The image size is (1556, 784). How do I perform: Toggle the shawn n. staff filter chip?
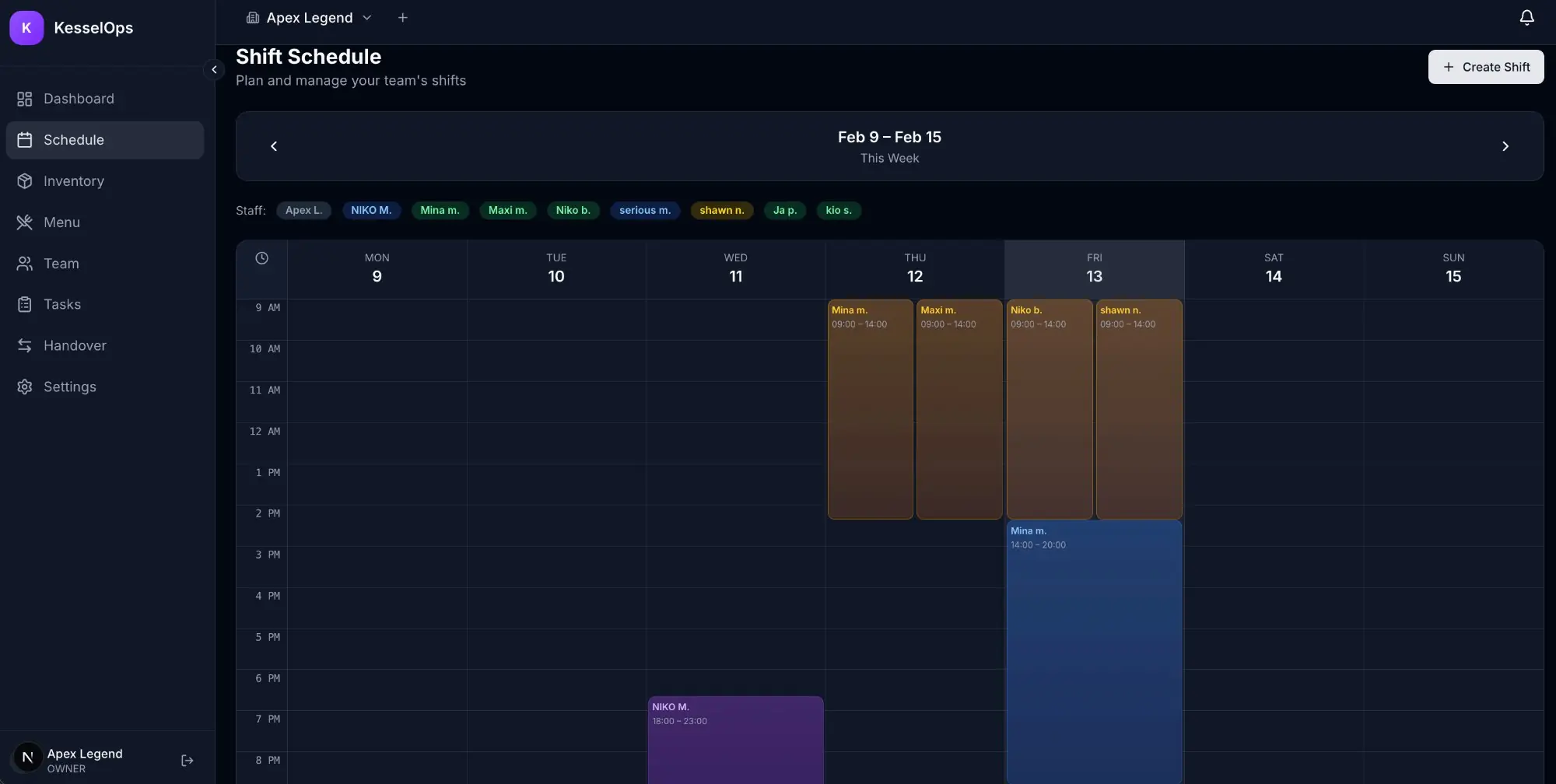pyautogui.click(x=721, y=210)
